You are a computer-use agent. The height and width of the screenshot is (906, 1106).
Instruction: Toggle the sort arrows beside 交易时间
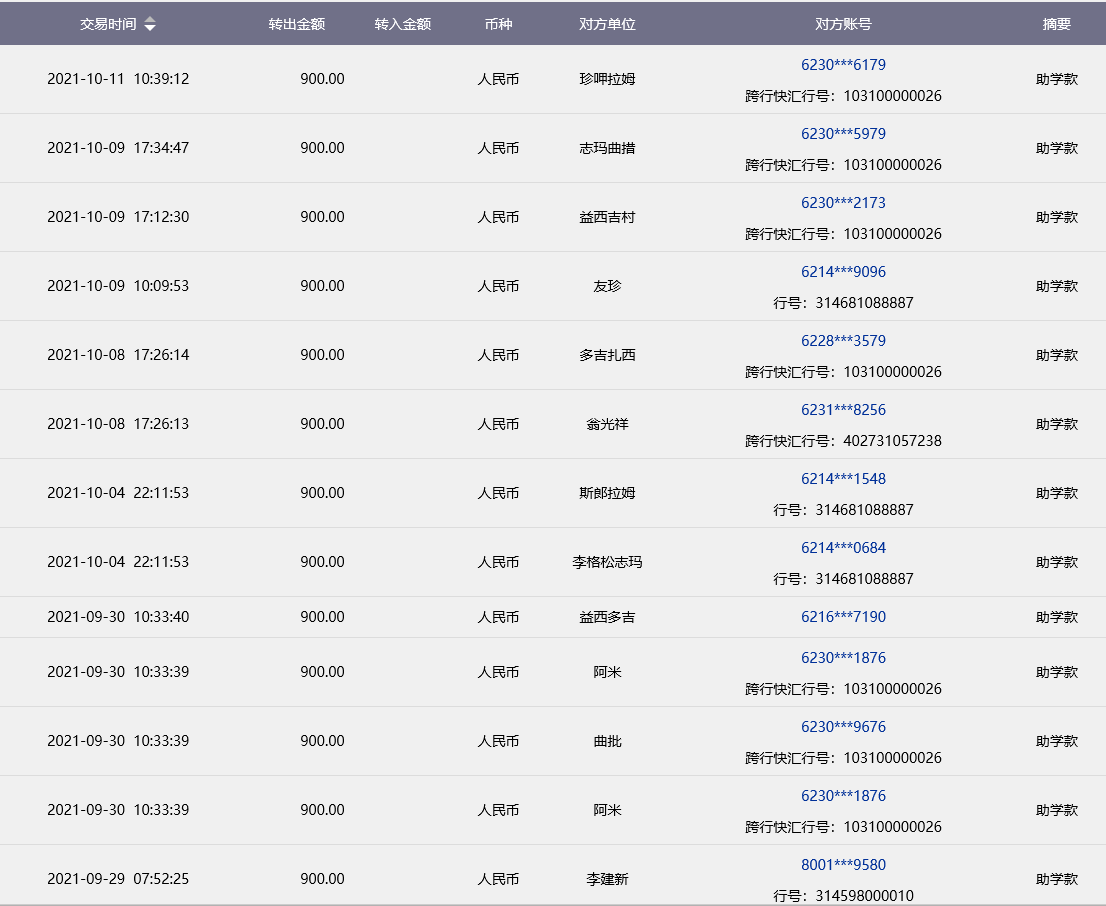[x=150, y=25]
